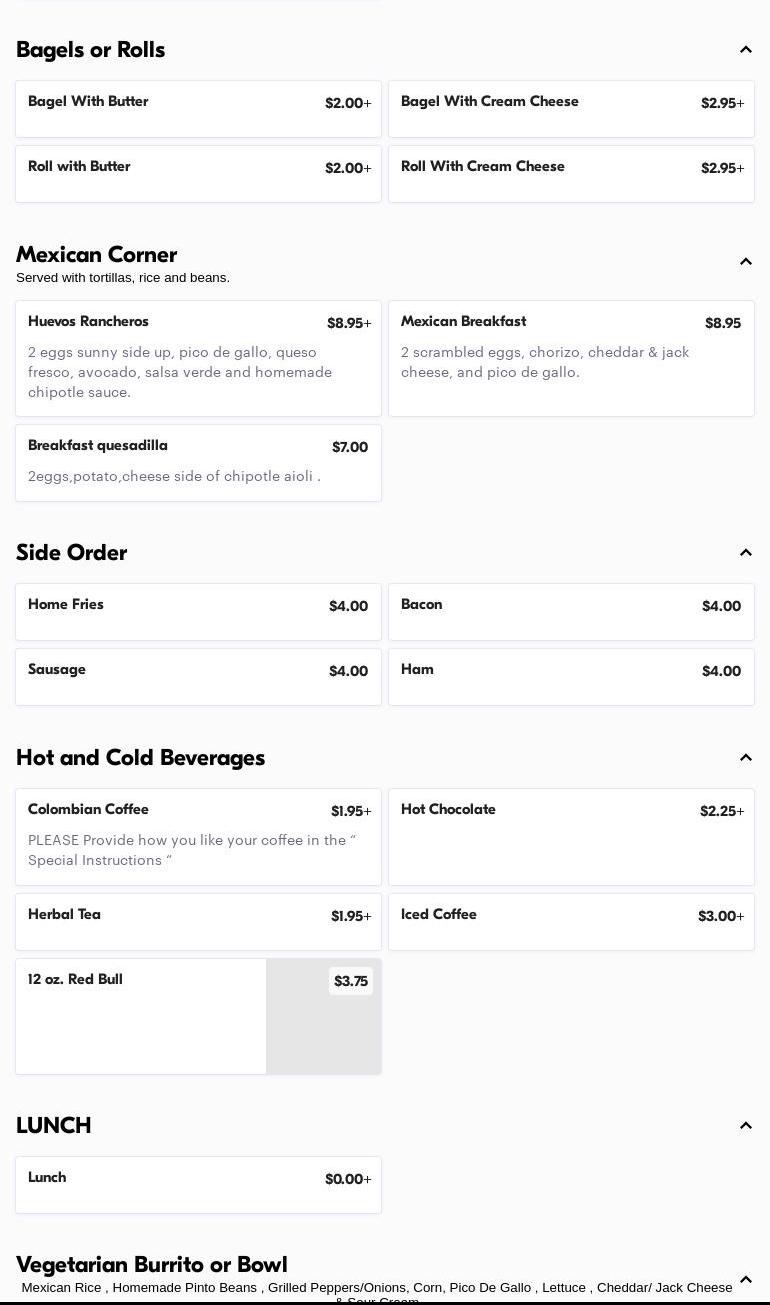Add Home Fries side order
770x1305 pixels.
point(198,612)
